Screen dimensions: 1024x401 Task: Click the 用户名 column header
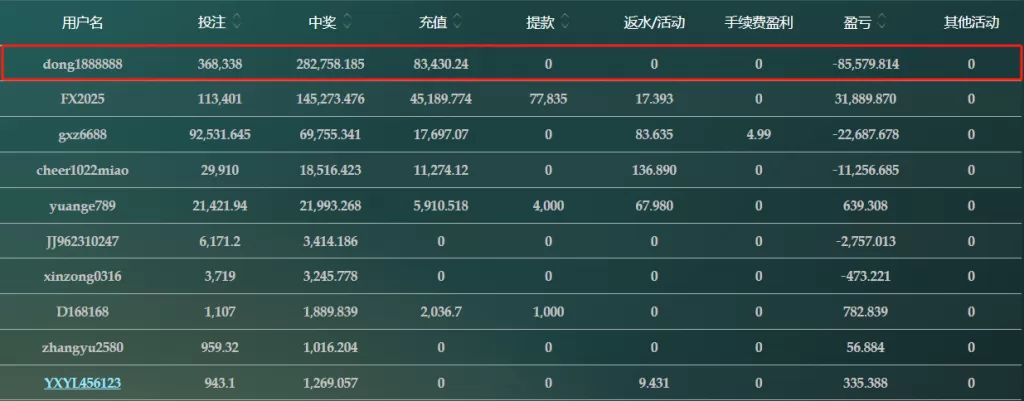tap(82, 23)
